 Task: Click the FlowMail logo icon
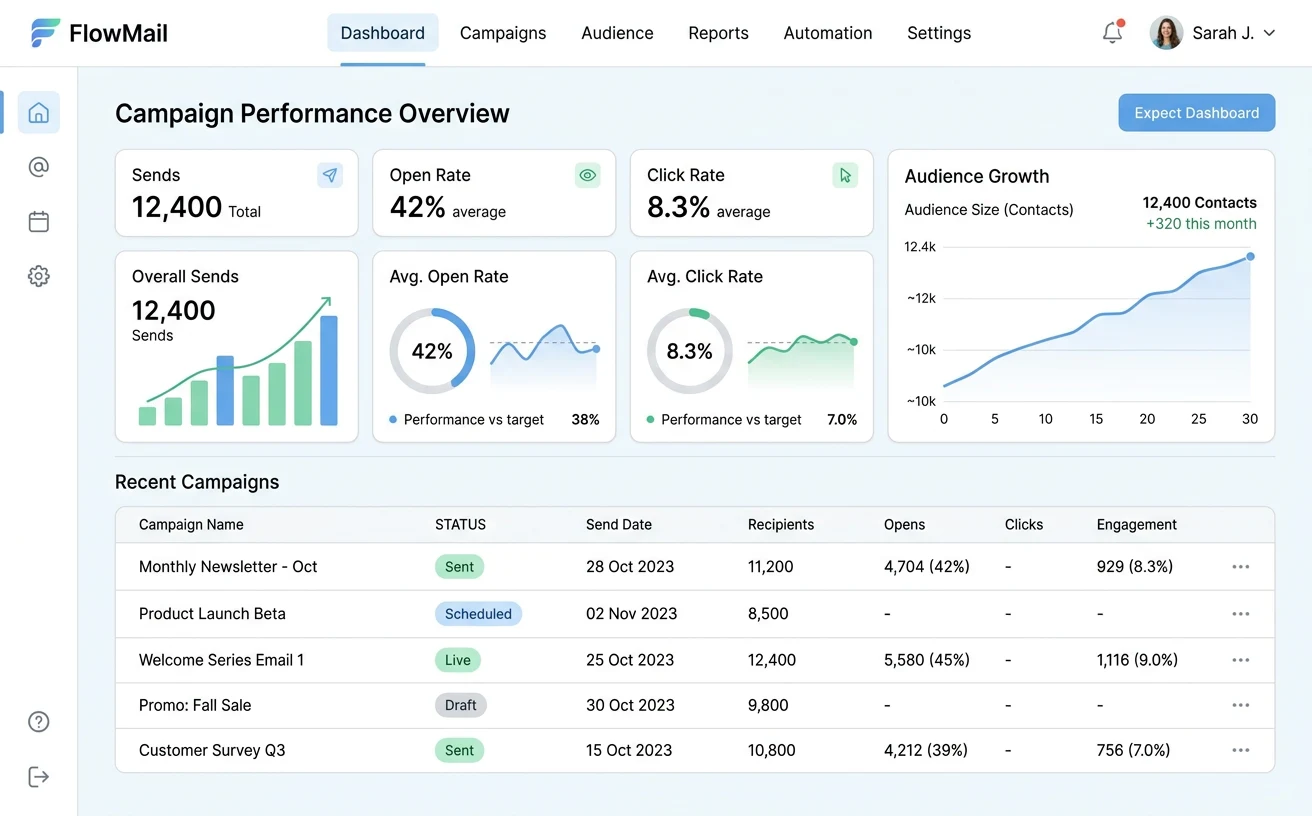coord(45,33)
